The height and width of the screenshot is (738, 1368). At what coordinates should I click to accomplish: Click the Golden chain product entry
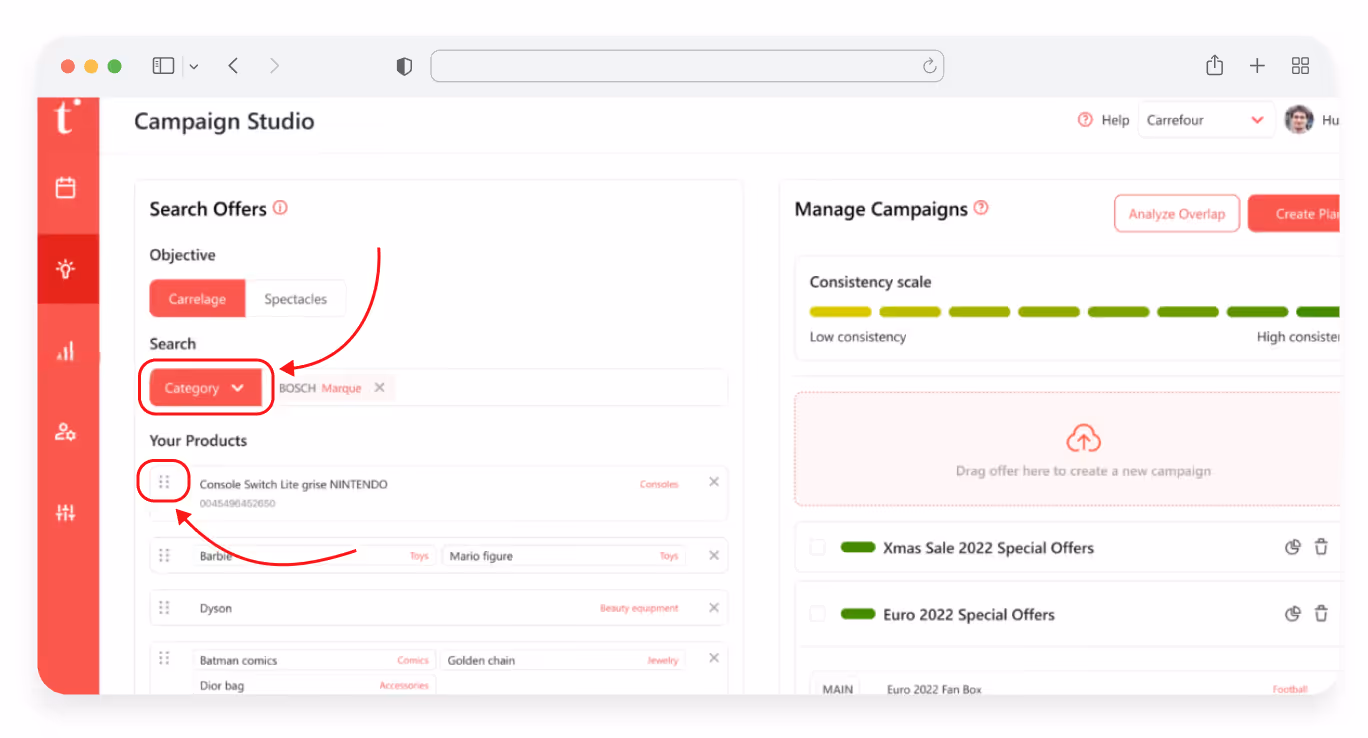563,660
